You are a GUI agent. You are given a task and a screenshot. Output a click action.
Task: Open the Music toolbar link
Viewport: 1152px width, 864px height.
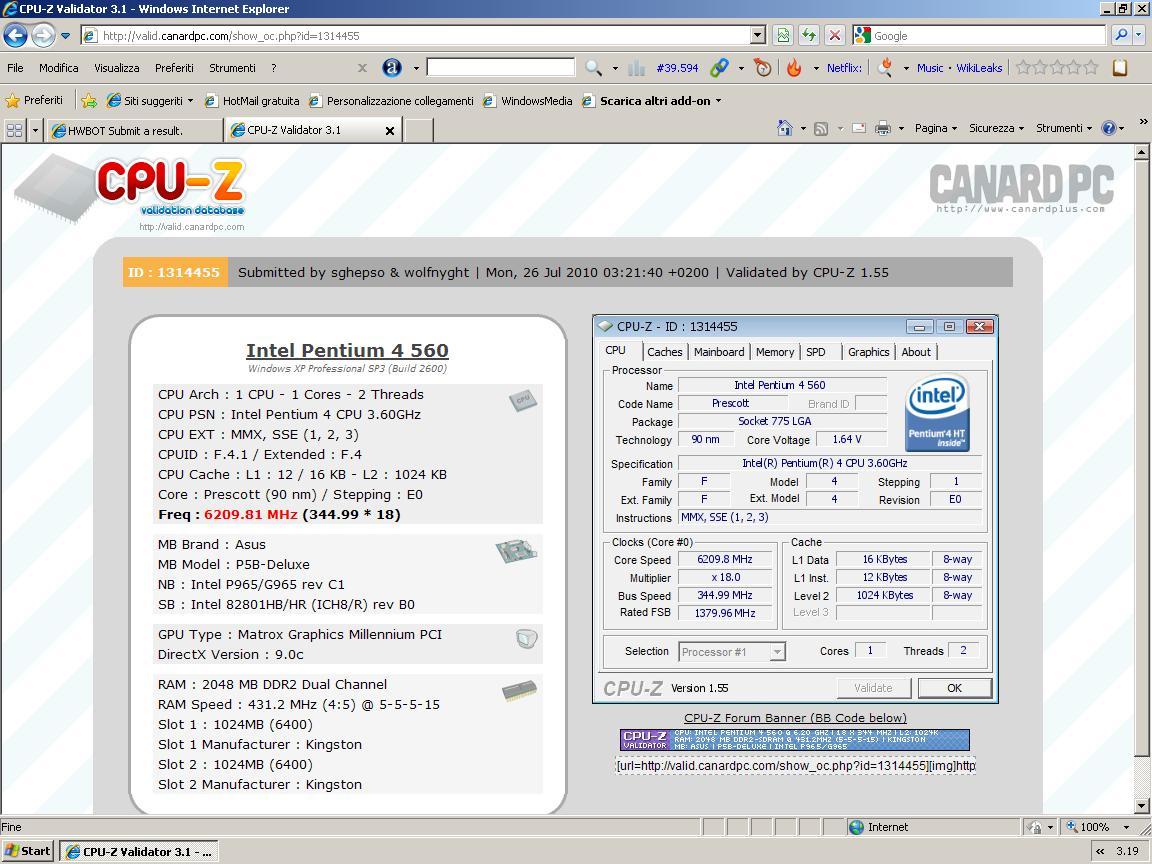tap(930, 68)
